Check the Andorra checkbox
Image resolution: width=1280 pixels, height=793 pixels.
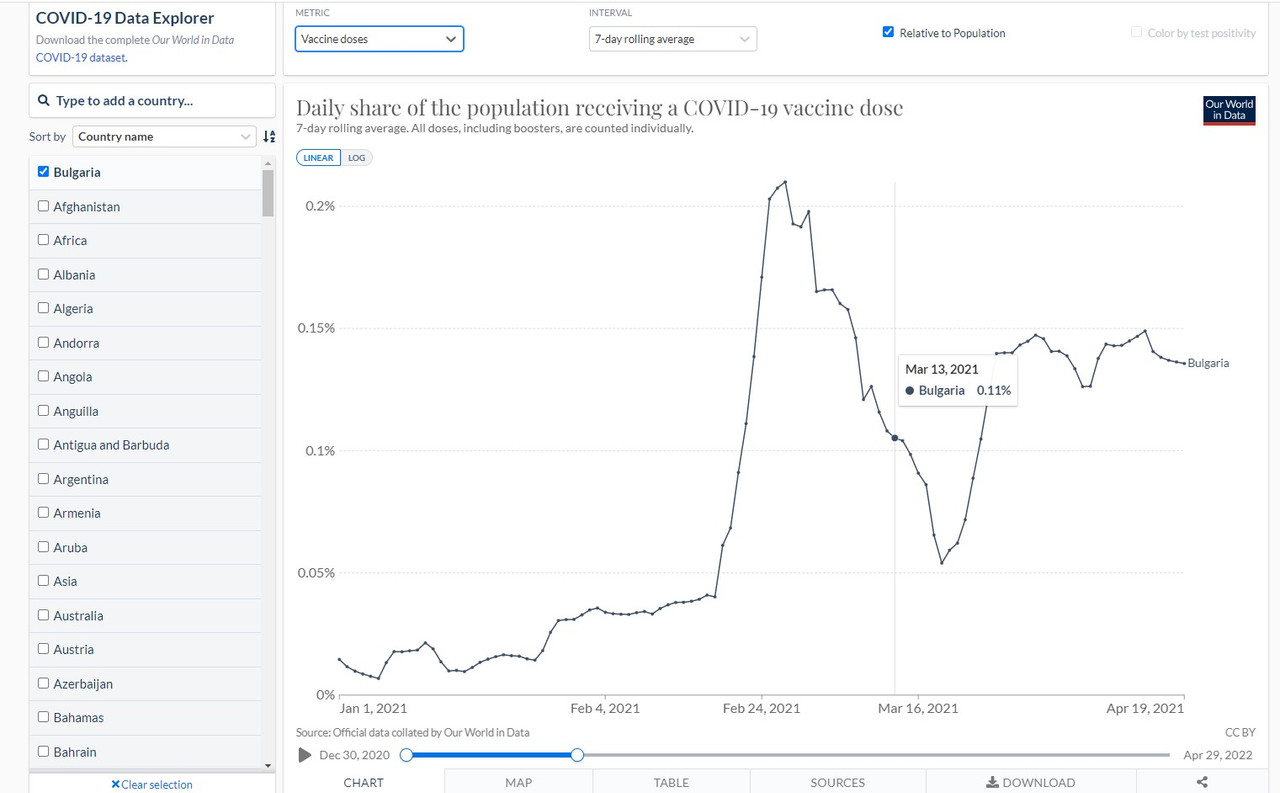43,342
